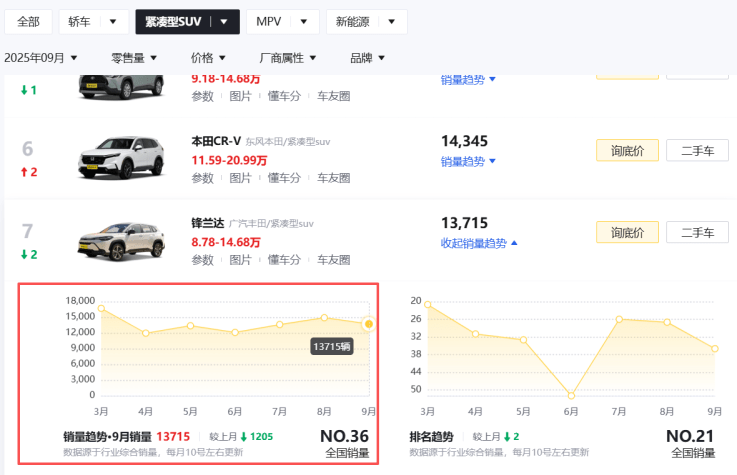The height and width of the screenshot is (475, 737).
Task: Select the 9月 point on ranking chart
Action: pos(714,349)
